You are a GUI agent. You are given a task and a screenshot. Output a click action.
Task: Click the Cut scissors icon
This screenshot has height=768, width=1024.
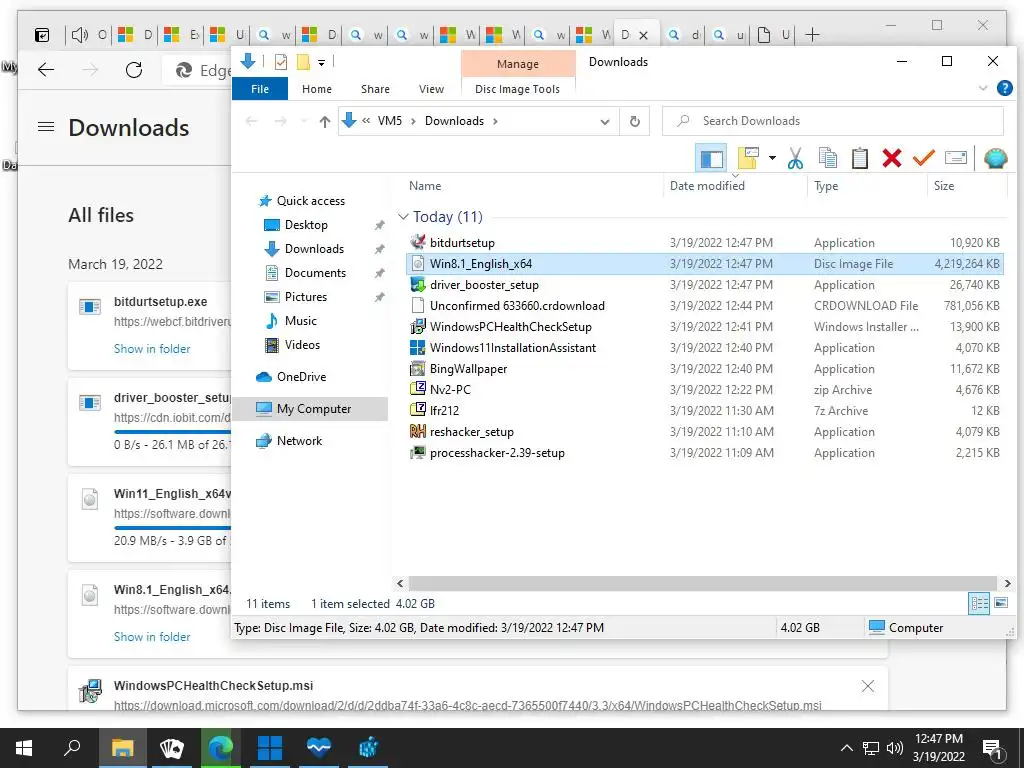point(795,159)
